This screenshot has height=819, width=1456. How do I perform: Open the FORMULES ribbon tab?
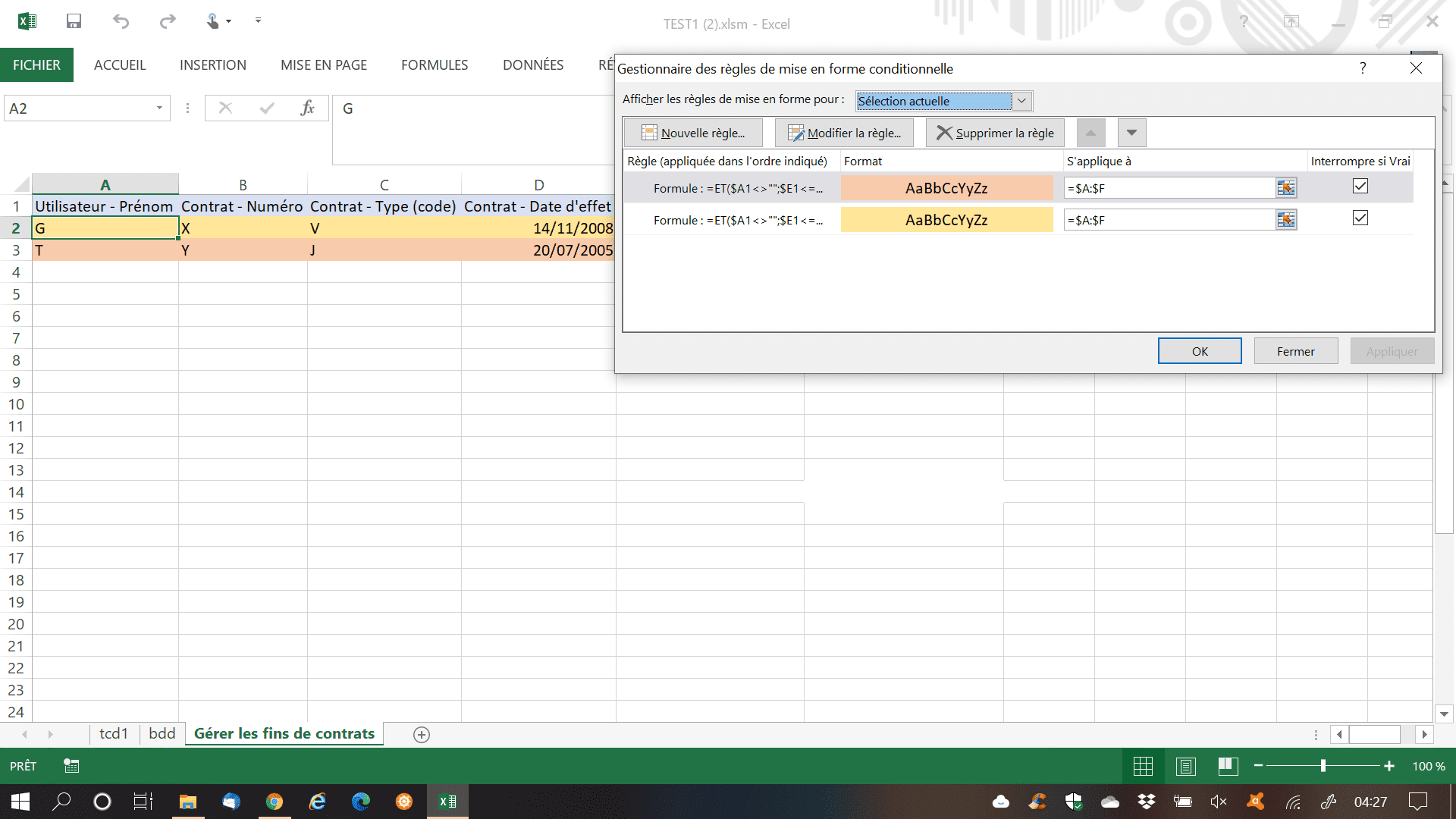[x=435, y=65]
